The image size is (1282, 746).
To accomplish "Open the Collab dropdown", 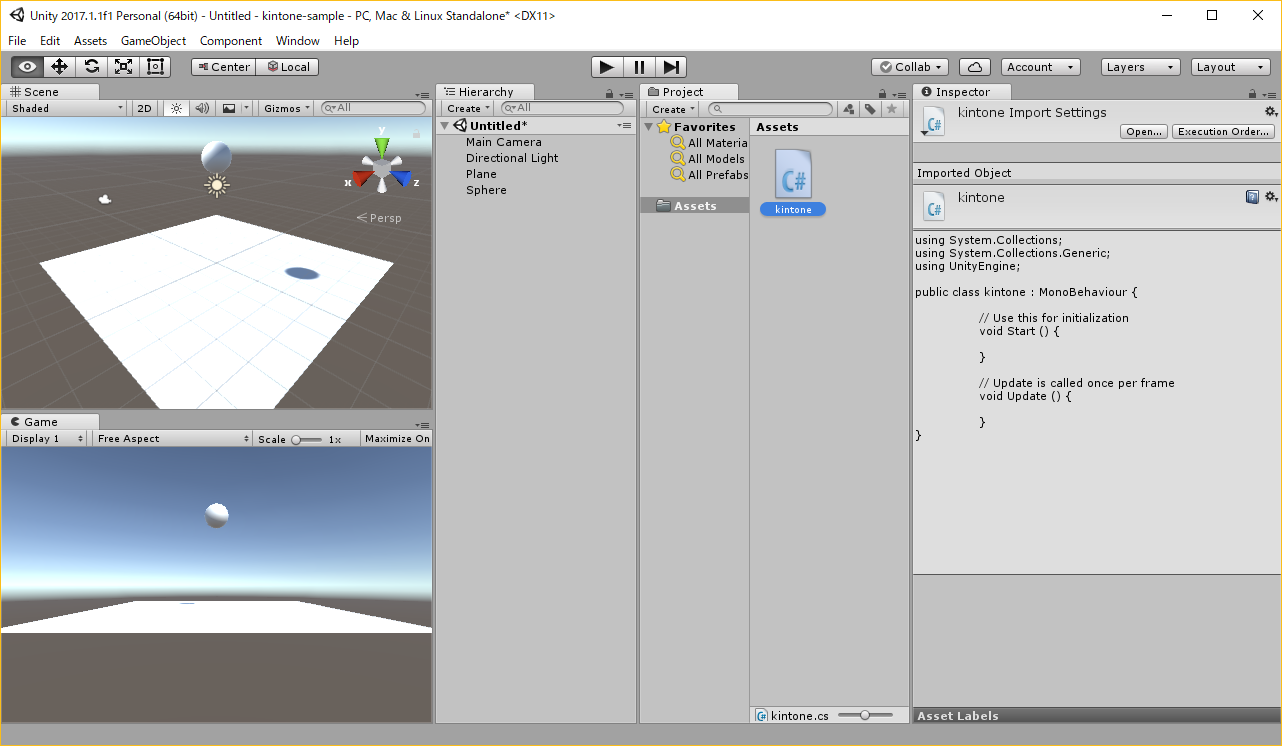I will tap(910, 67).
